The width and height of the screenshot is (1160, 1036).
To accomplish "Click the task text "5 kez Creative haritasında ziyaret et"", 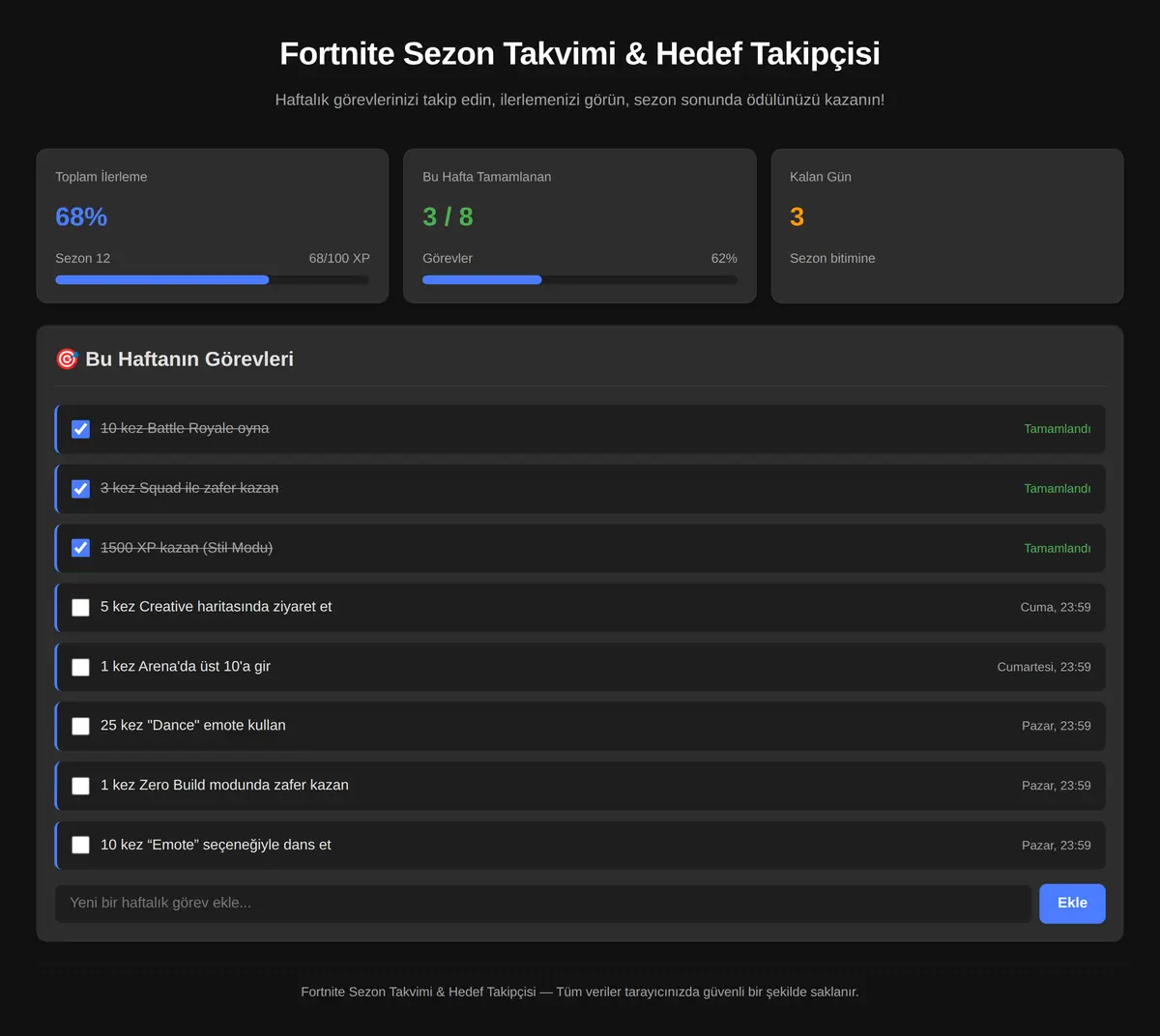I will (x=217, y=607).
